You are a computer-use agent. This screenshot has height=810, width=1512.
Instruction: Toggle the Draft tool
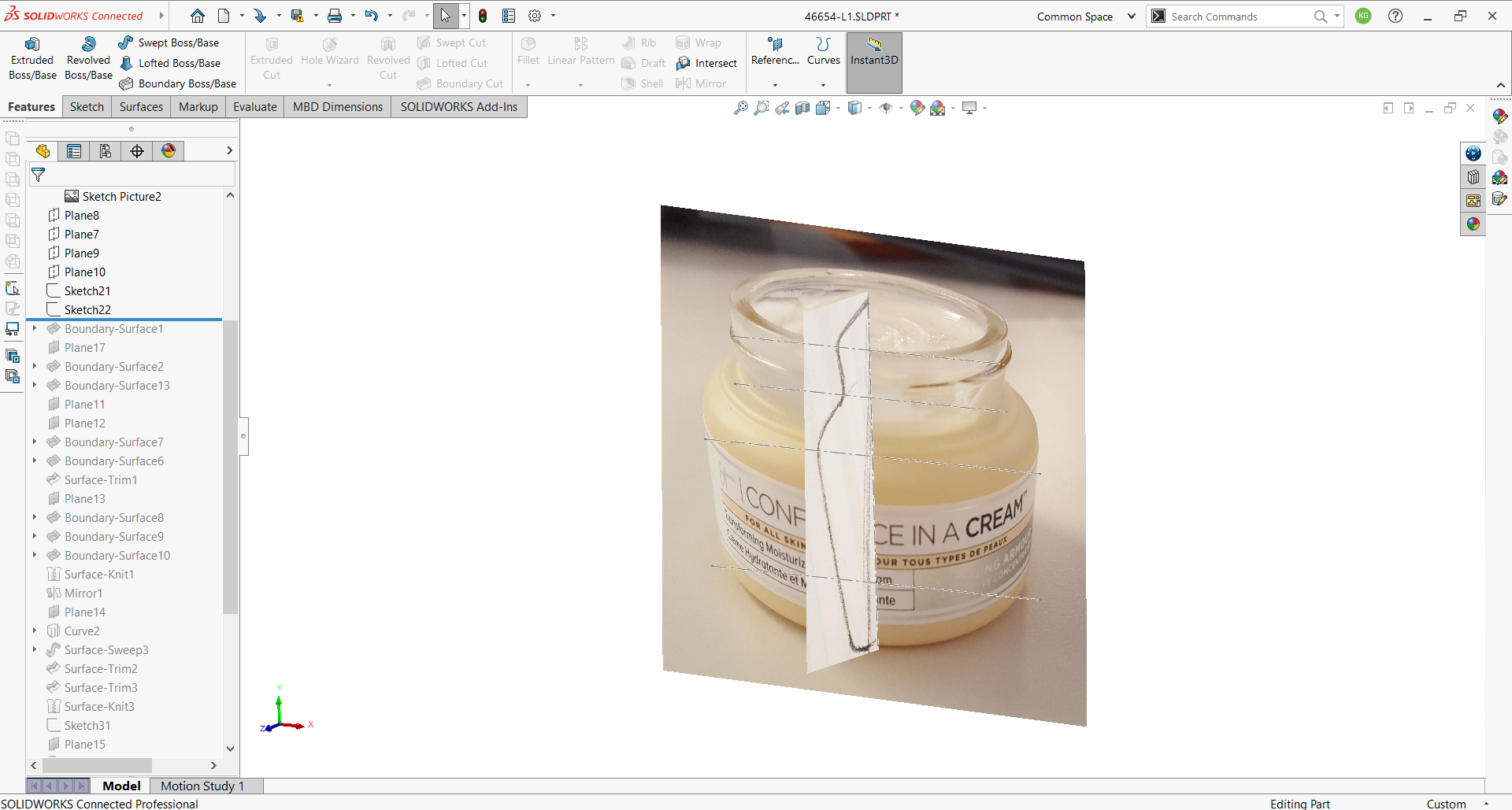(643, 63)
